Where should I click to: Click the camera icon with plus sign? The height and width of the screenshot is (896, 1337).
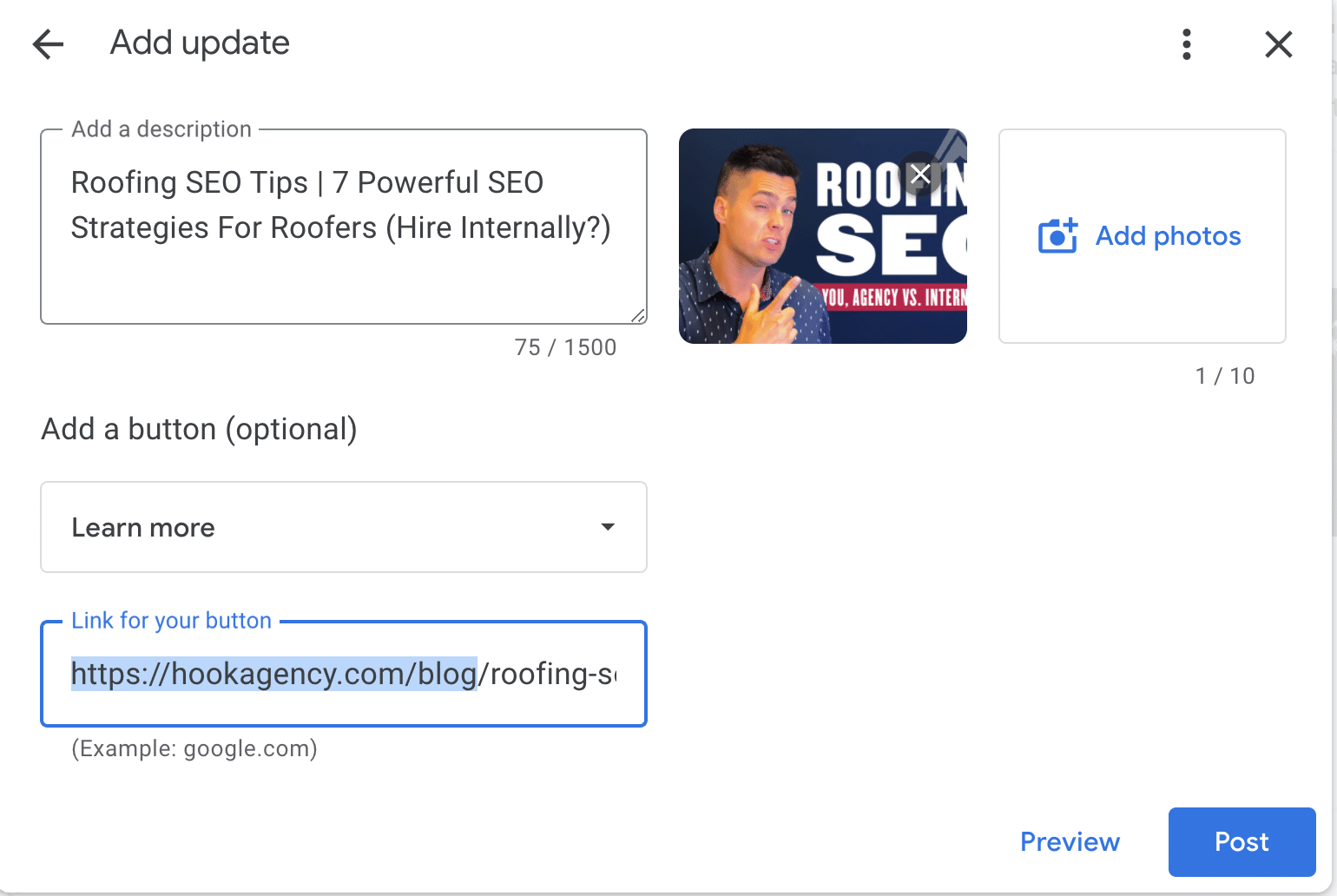click(x=1057, y=236)
